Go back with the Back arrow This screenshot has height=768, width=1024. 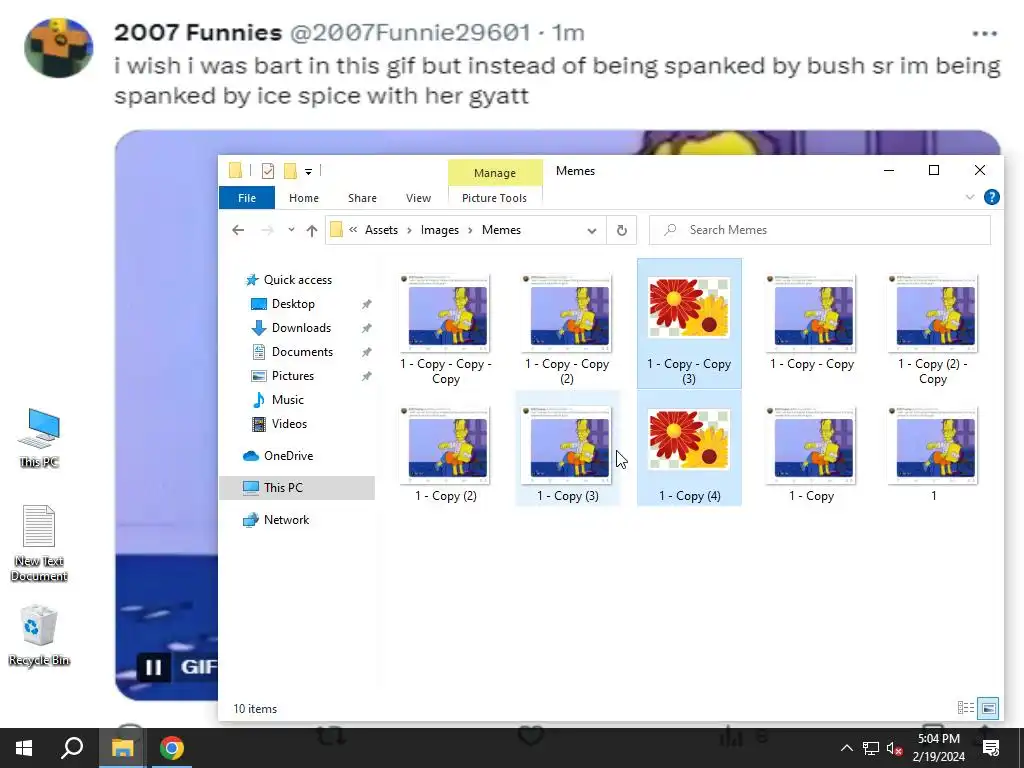point(238,230)
